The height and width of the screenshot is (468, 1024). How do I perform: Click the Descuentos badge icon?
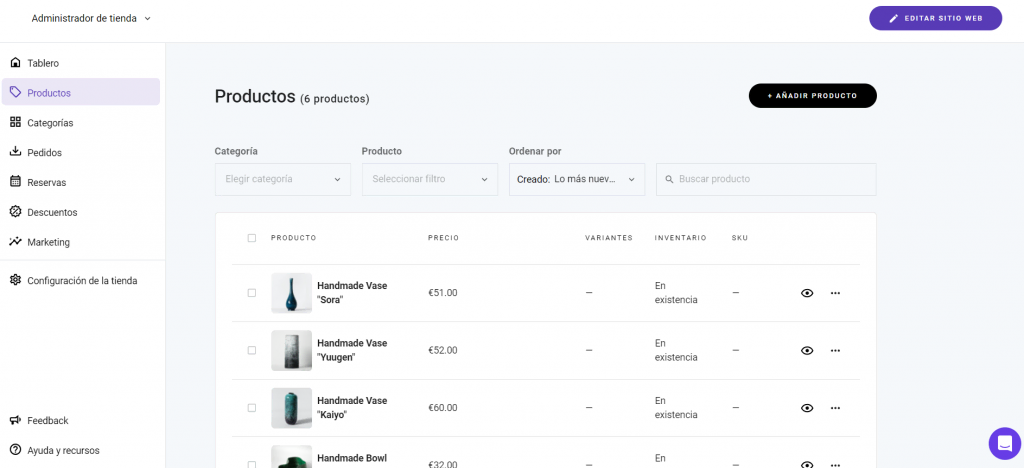pyautogui.click(x=15, y=212)
